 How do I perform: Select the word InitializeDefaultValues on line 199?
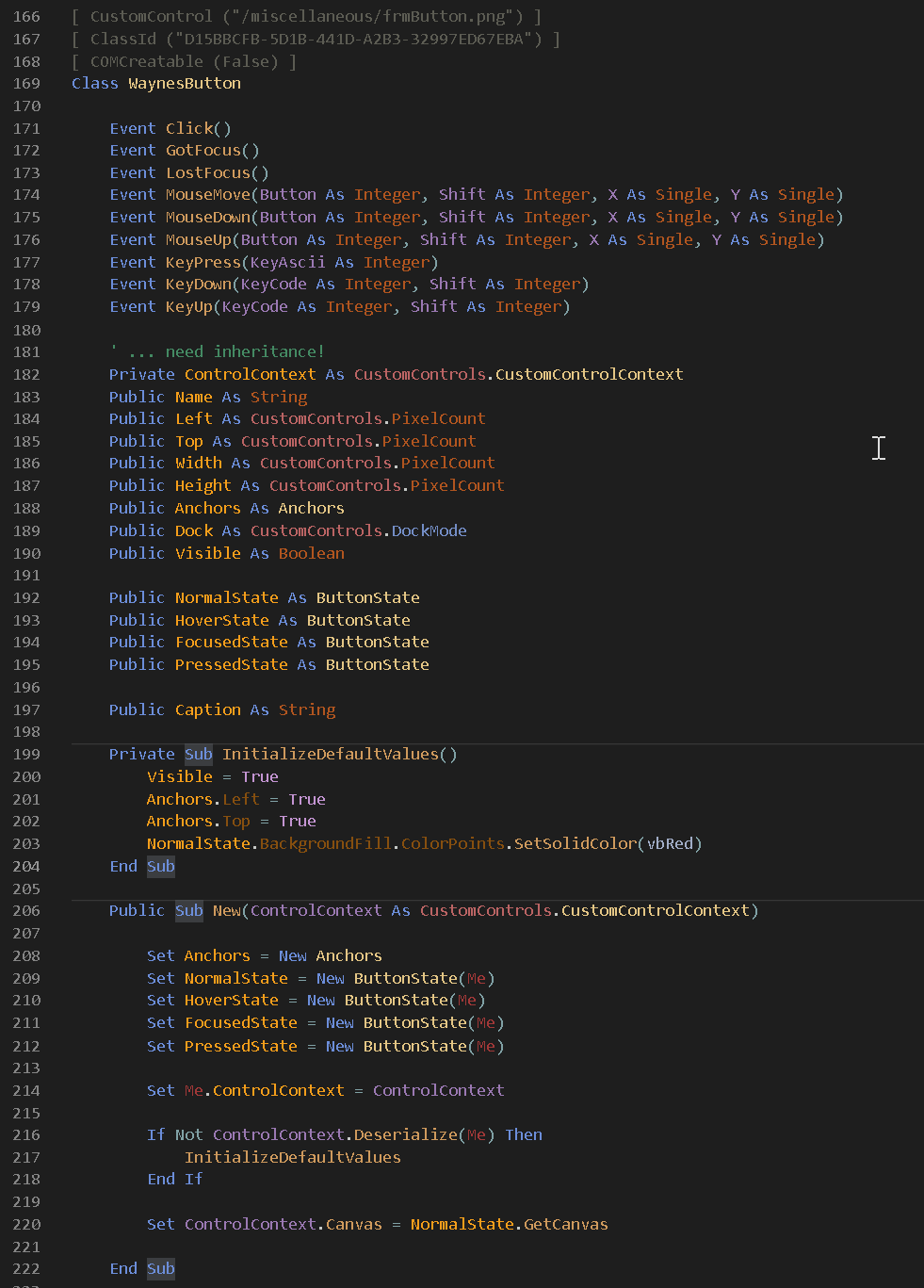339,754
